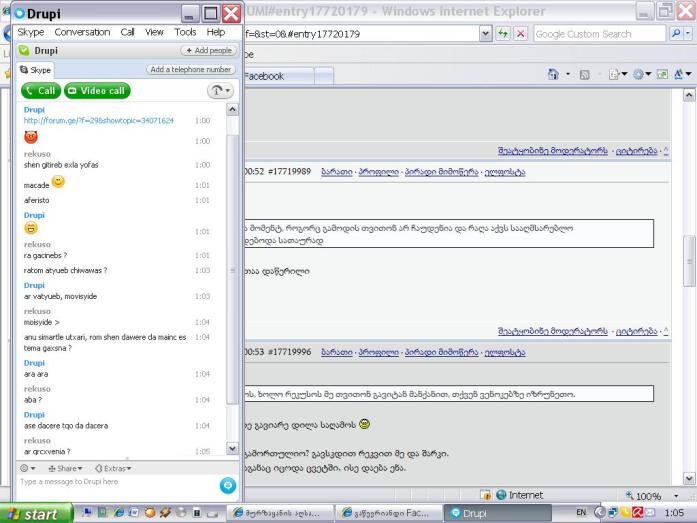Open the View menu in Skype
This screenshot has width=697, height=523.
(x=154, y=32)
